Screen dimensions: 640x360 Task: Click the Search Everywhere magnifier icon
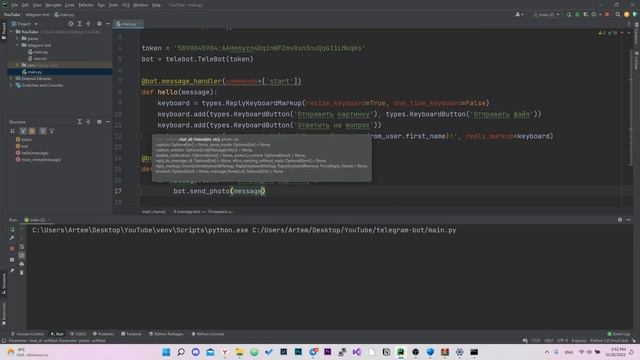tap(618, 14)
